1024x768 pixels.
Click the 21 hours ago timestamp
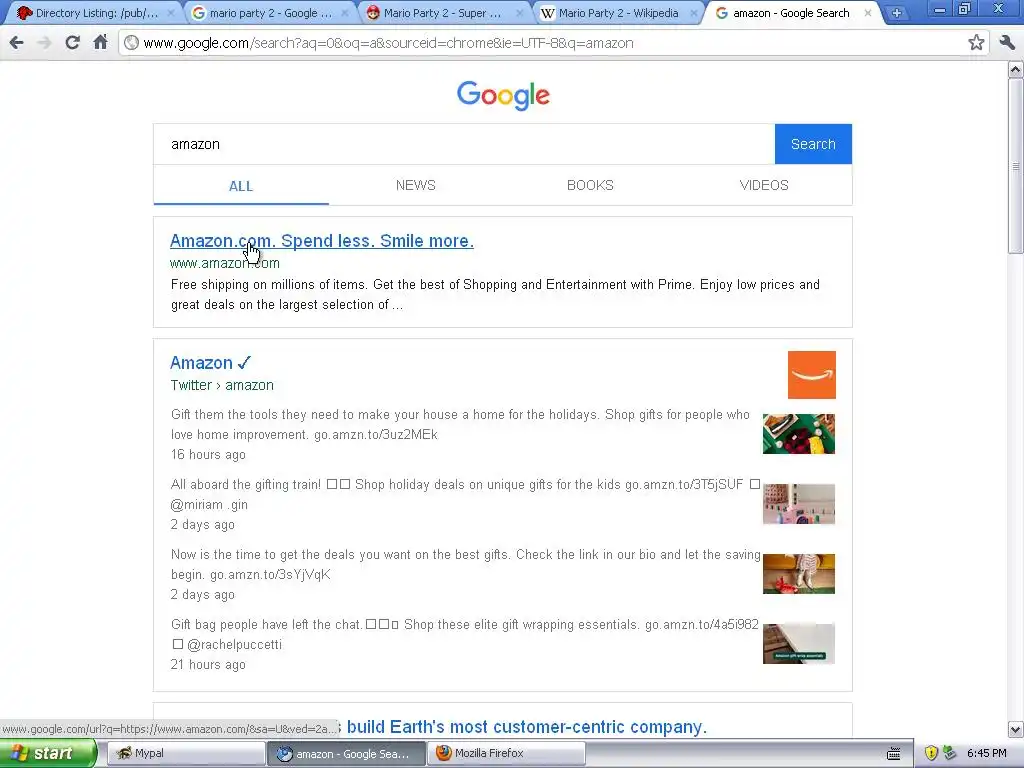tap(208, 665)
